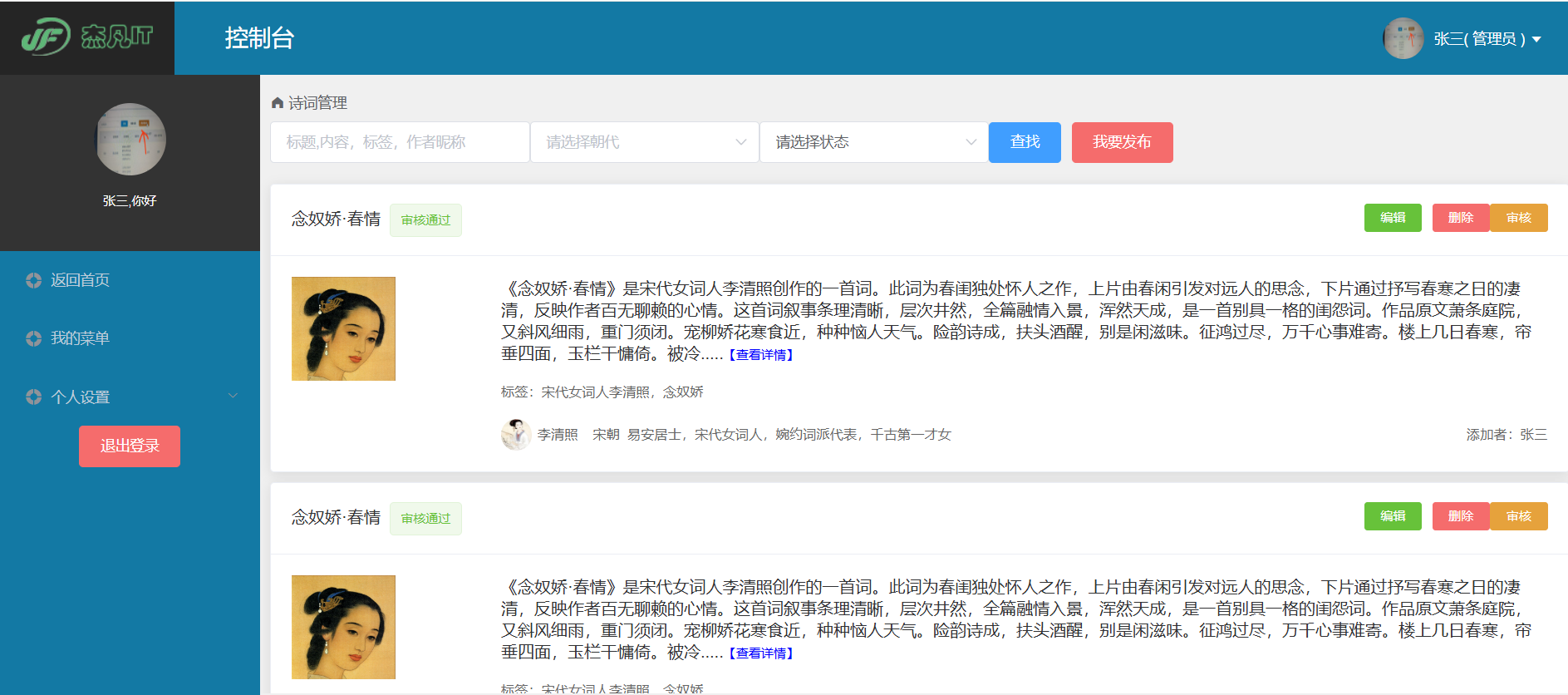1568x695 pixels.
Task: Click the first card's poem portrait image
Action: point(343,328)
